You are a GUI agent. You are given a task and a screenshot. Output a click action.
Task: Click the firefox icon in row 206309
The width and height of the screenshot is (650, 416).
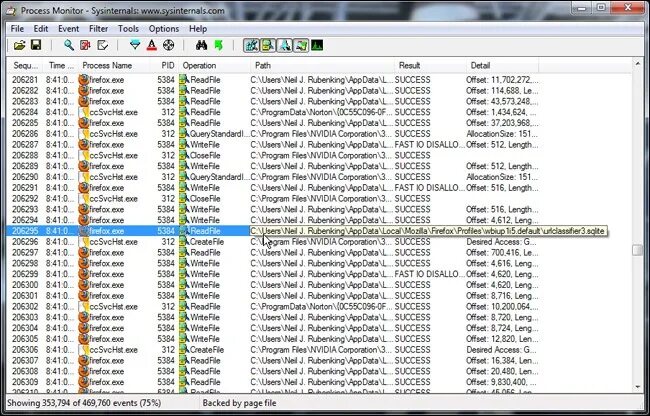[84, 382]
